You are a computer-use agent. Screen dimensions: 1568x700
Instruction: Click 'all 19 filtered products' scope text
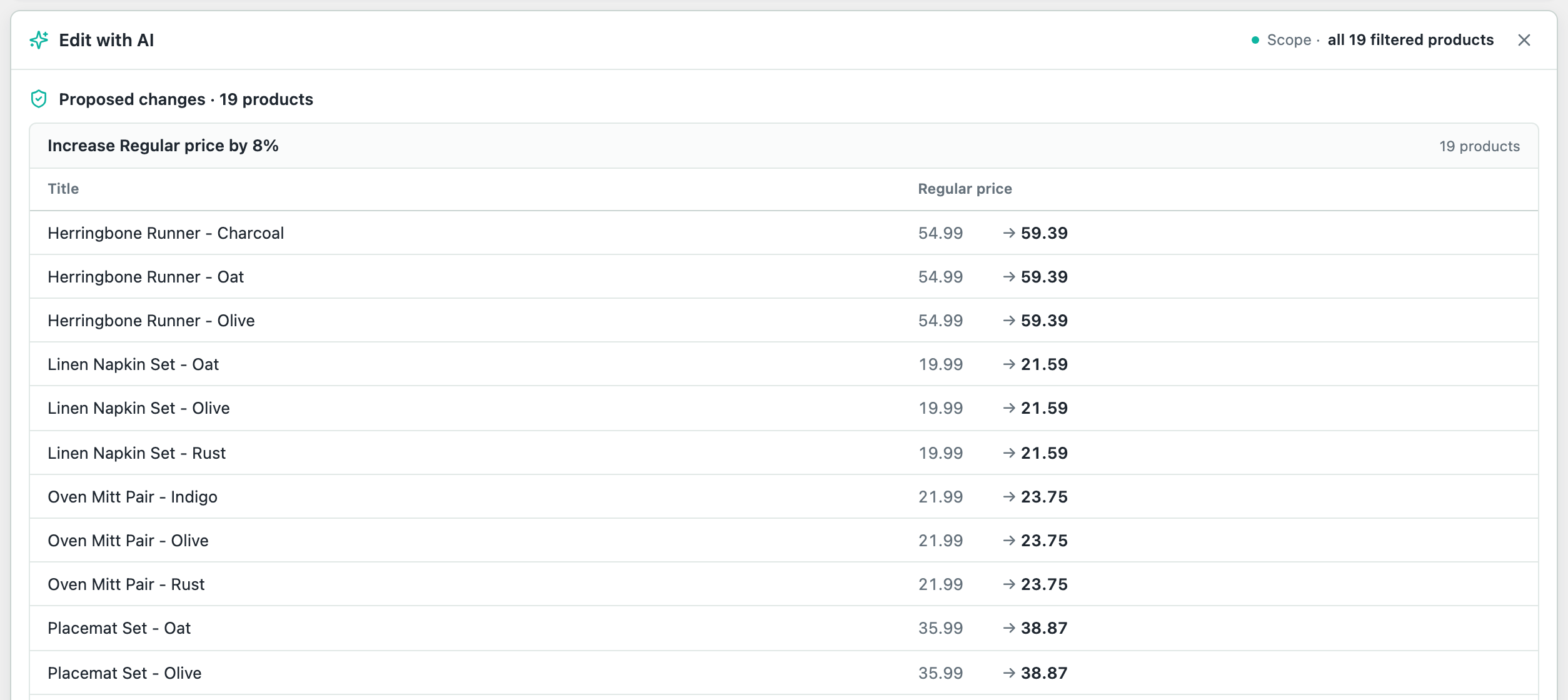click(1410, 40)
